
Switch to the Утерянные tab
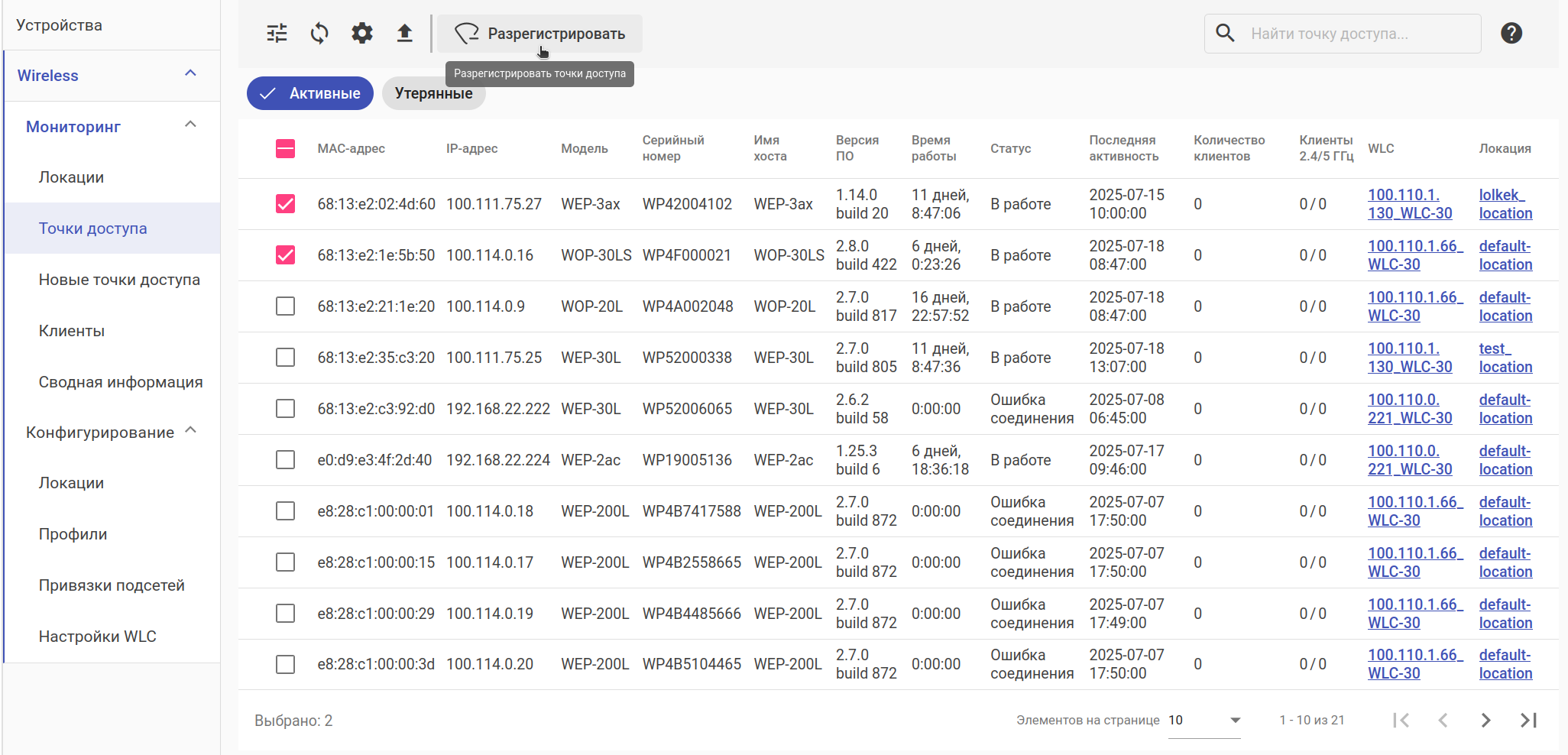[433, 93]
